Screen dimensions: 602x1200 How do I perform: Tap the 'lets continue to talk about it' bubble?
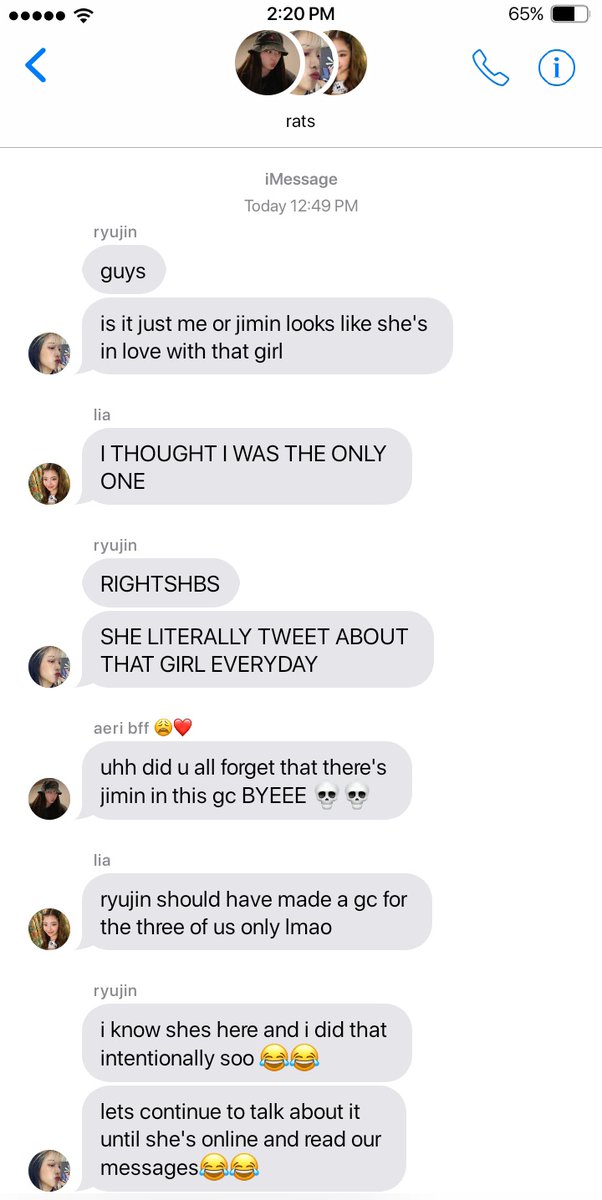click(244, 1138)
